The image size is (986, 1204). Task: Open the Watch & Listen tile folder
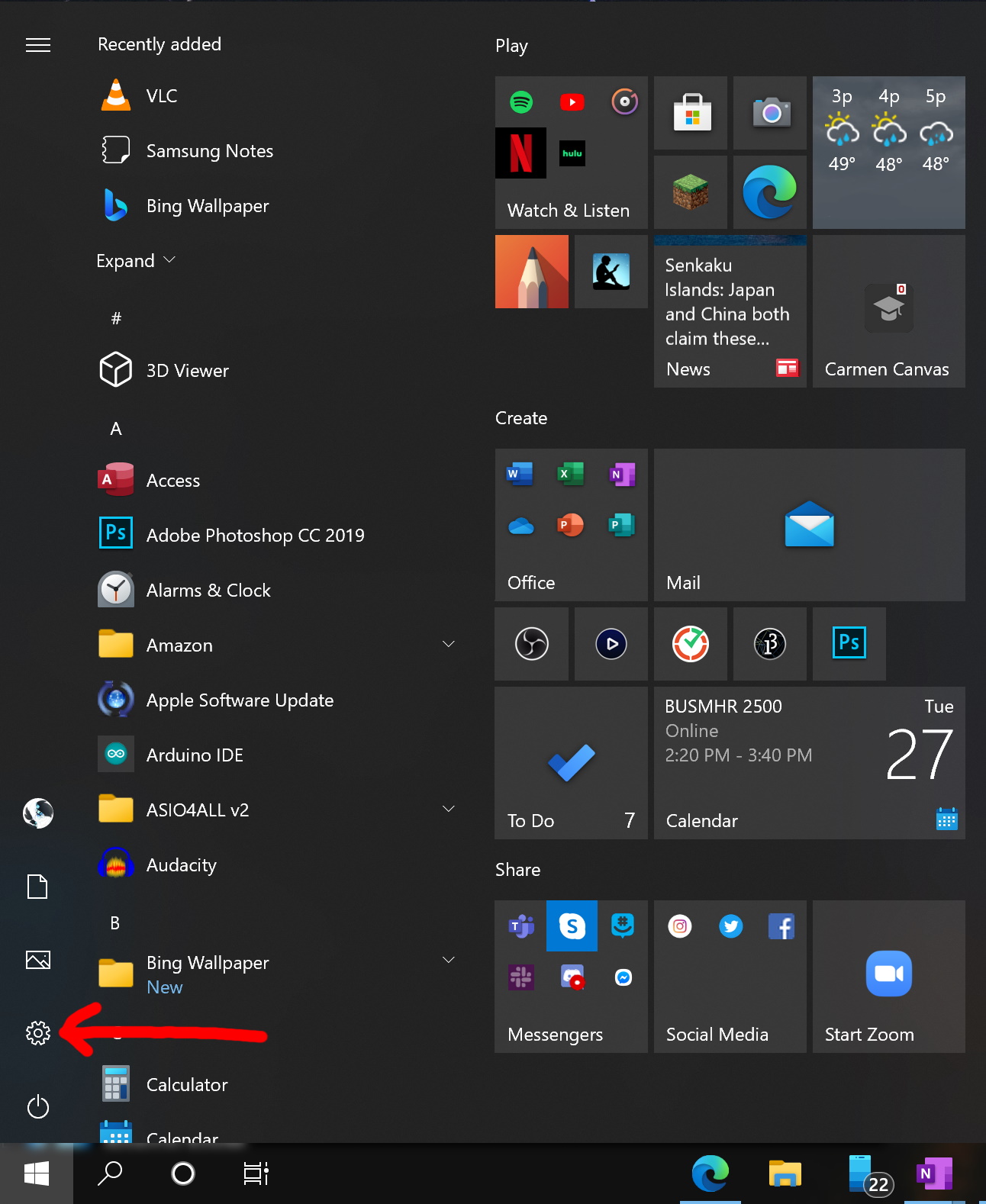[x=571, y=153]
